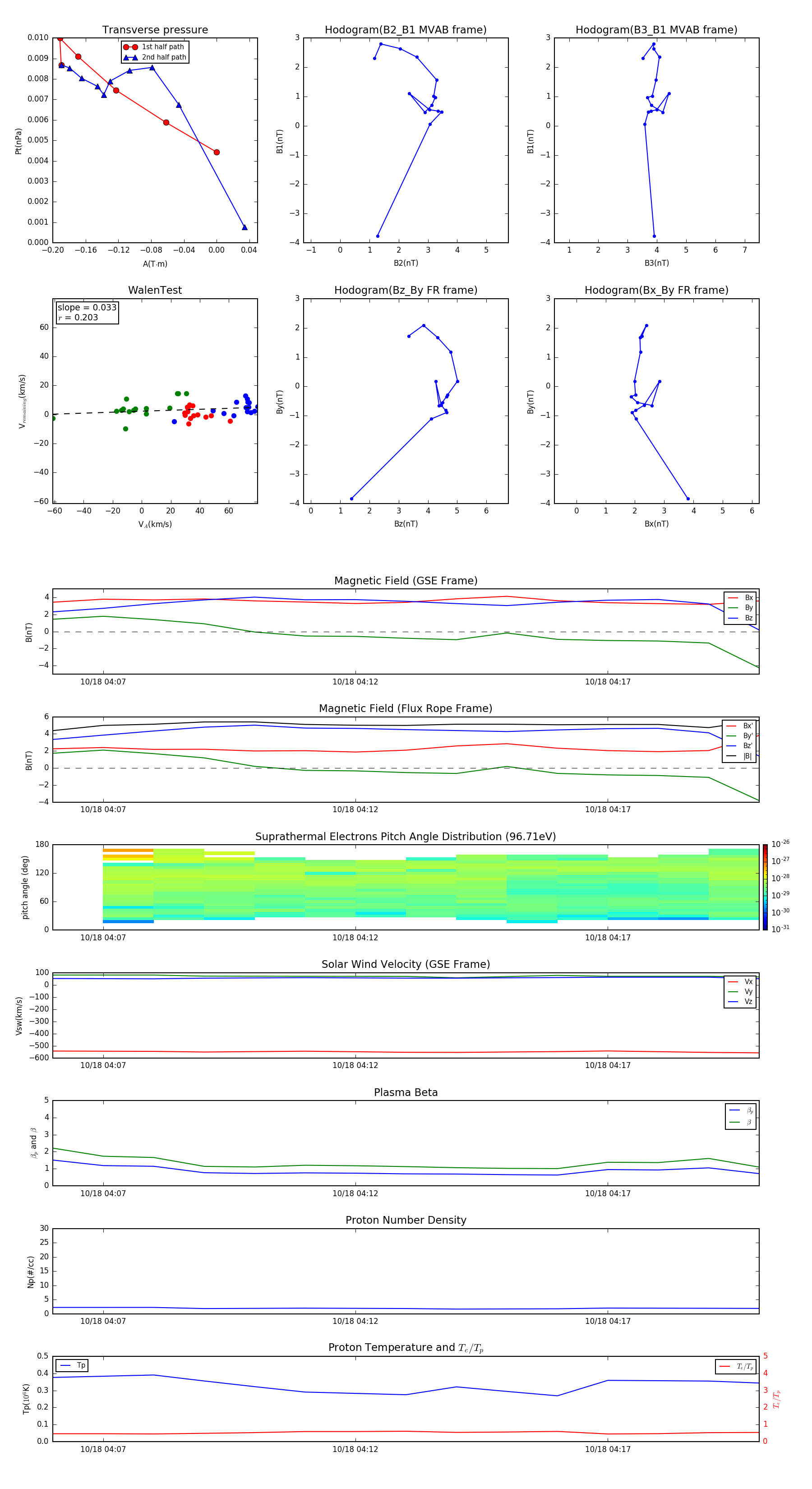Image resolution: width=812 pixels, height=1489 pixels.
Task: Click the 'Proton Number Density' title
Action: tap(406, 1220)
